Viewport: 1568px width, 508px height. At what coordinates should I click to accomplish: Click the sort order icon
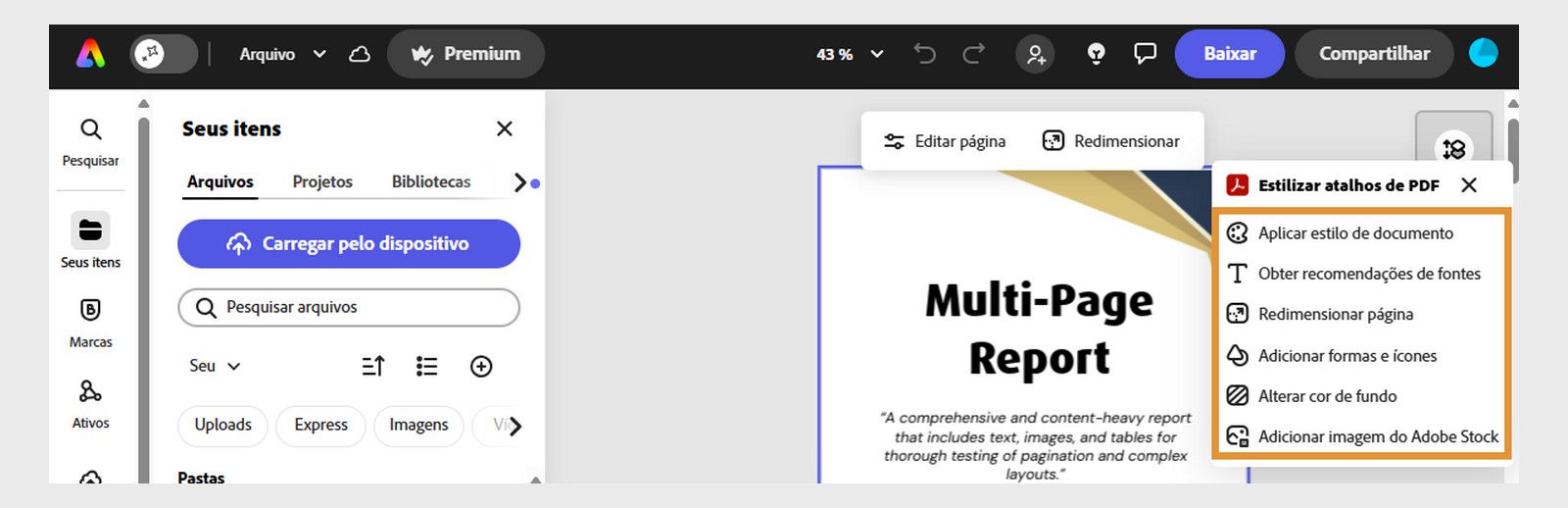(x=373, y=366)
